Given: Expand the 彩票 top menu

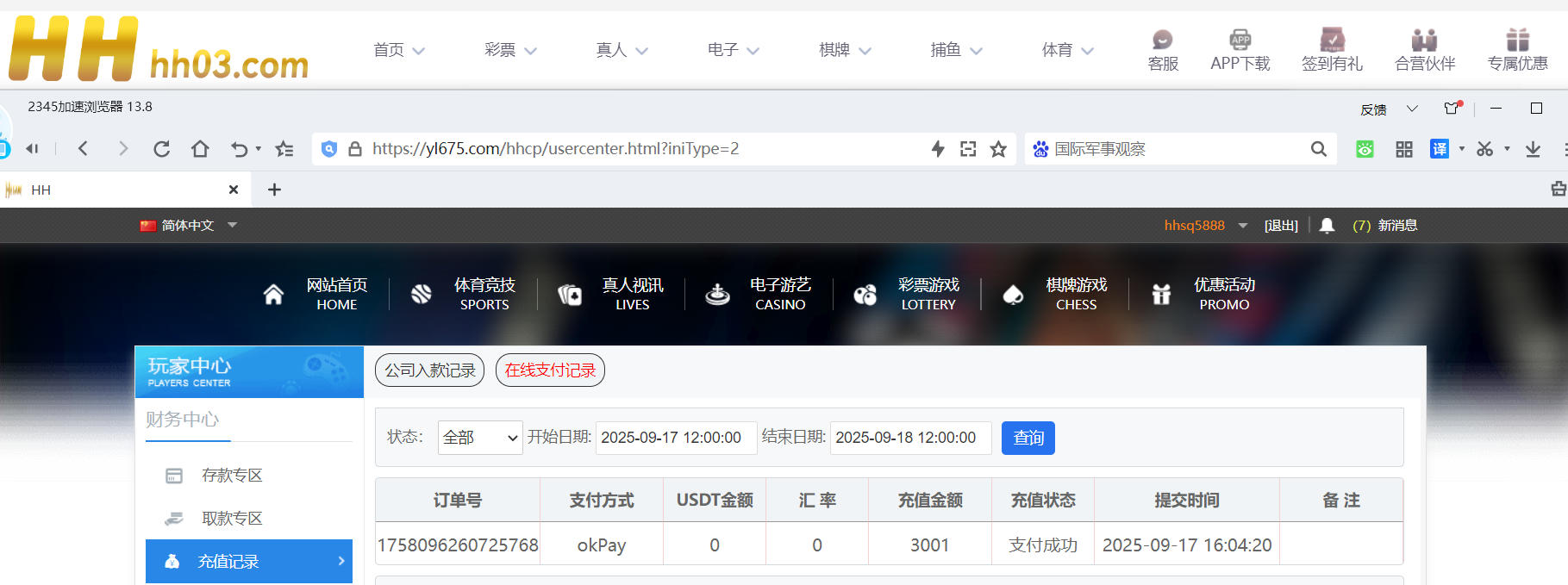Looking at the screenshot, I should point(510,50).
